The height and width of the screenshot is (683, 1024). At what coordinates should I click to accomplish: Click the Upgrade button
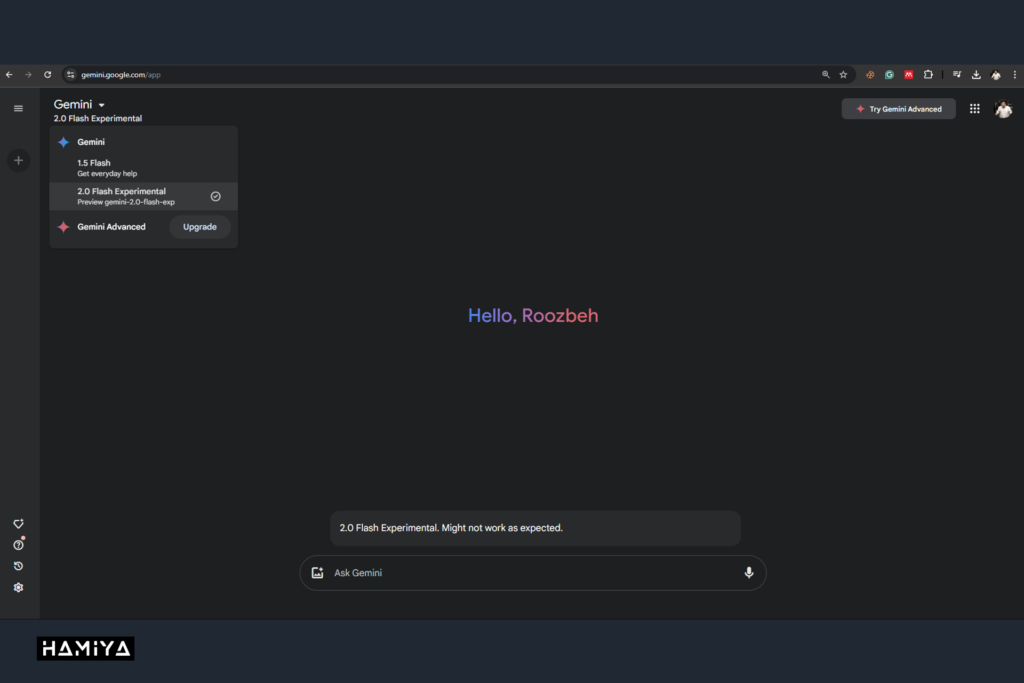pos(200,227)
